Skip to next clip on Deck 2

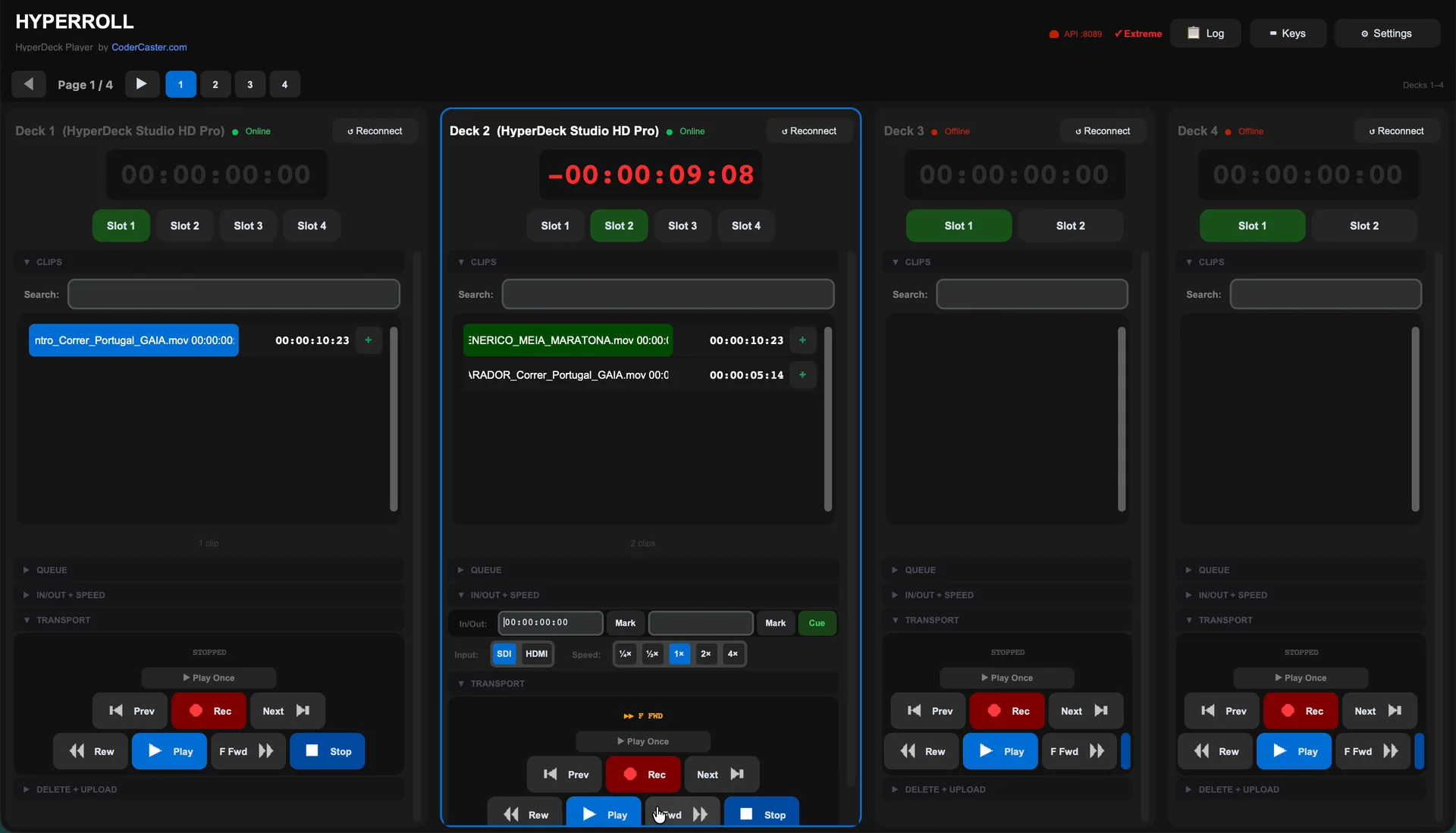click(722, 775)
